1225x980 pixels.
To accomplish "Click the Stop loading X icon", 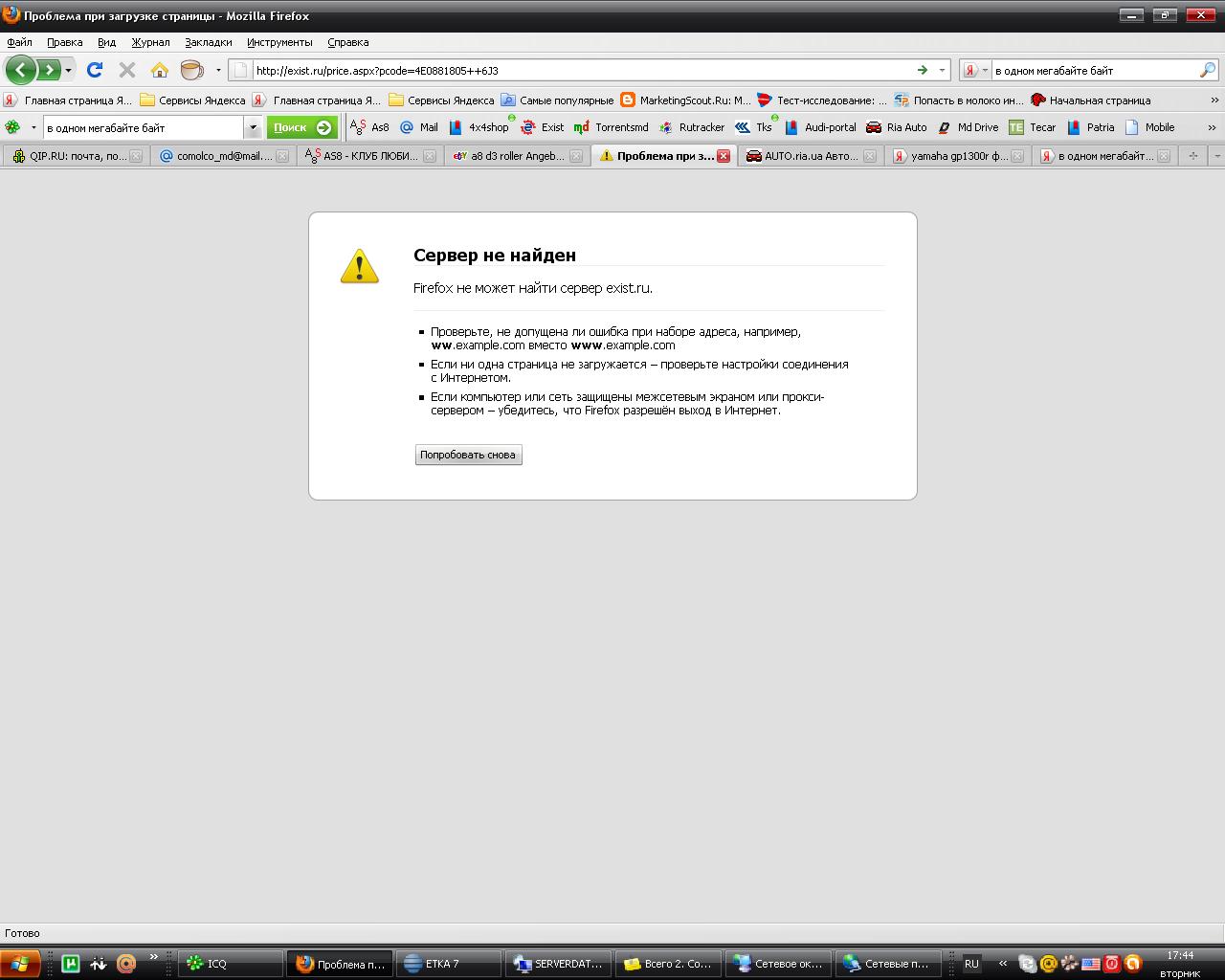I will (x=126, y=70).
